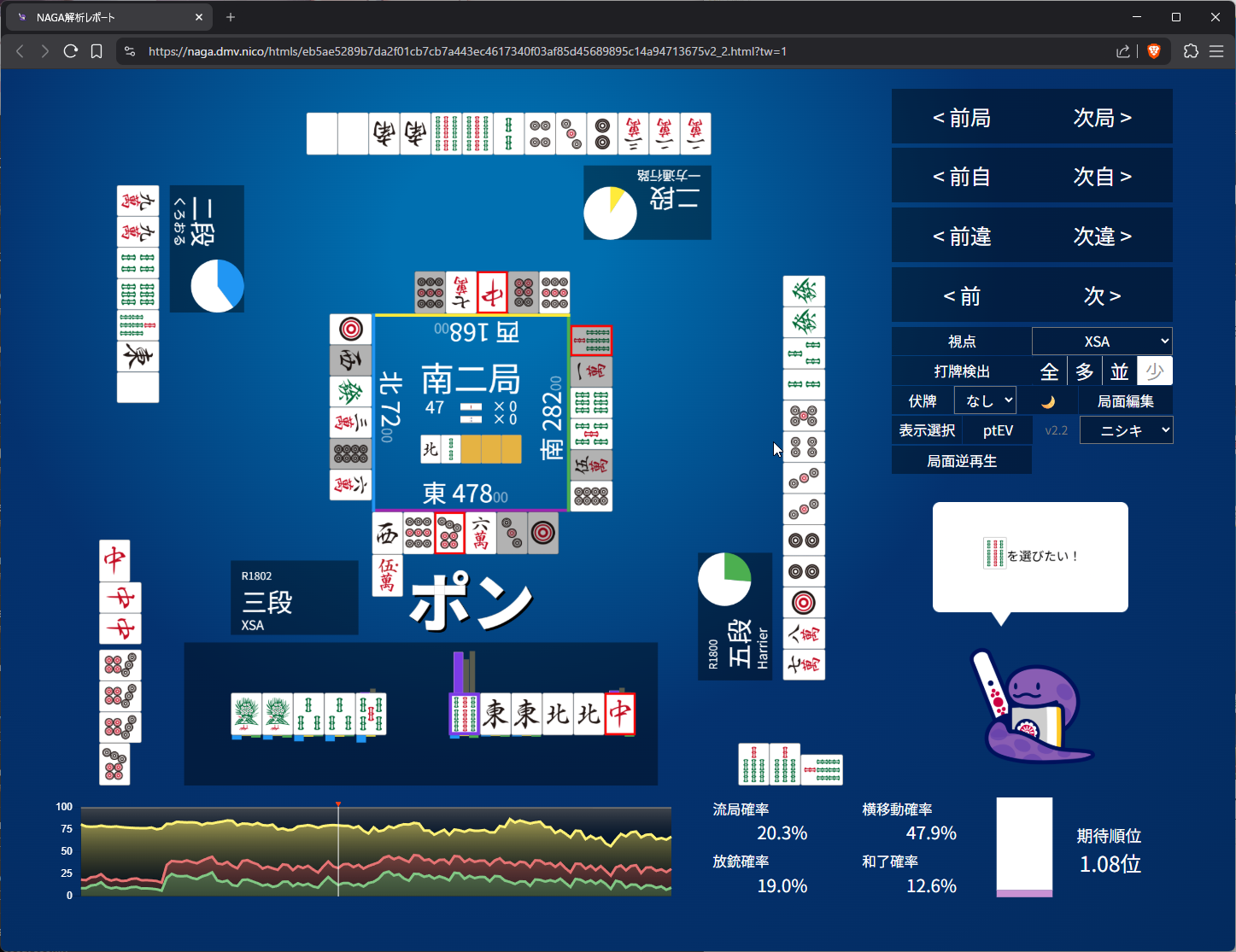Toggle dark mode with the moon icon

(1048, 401)
